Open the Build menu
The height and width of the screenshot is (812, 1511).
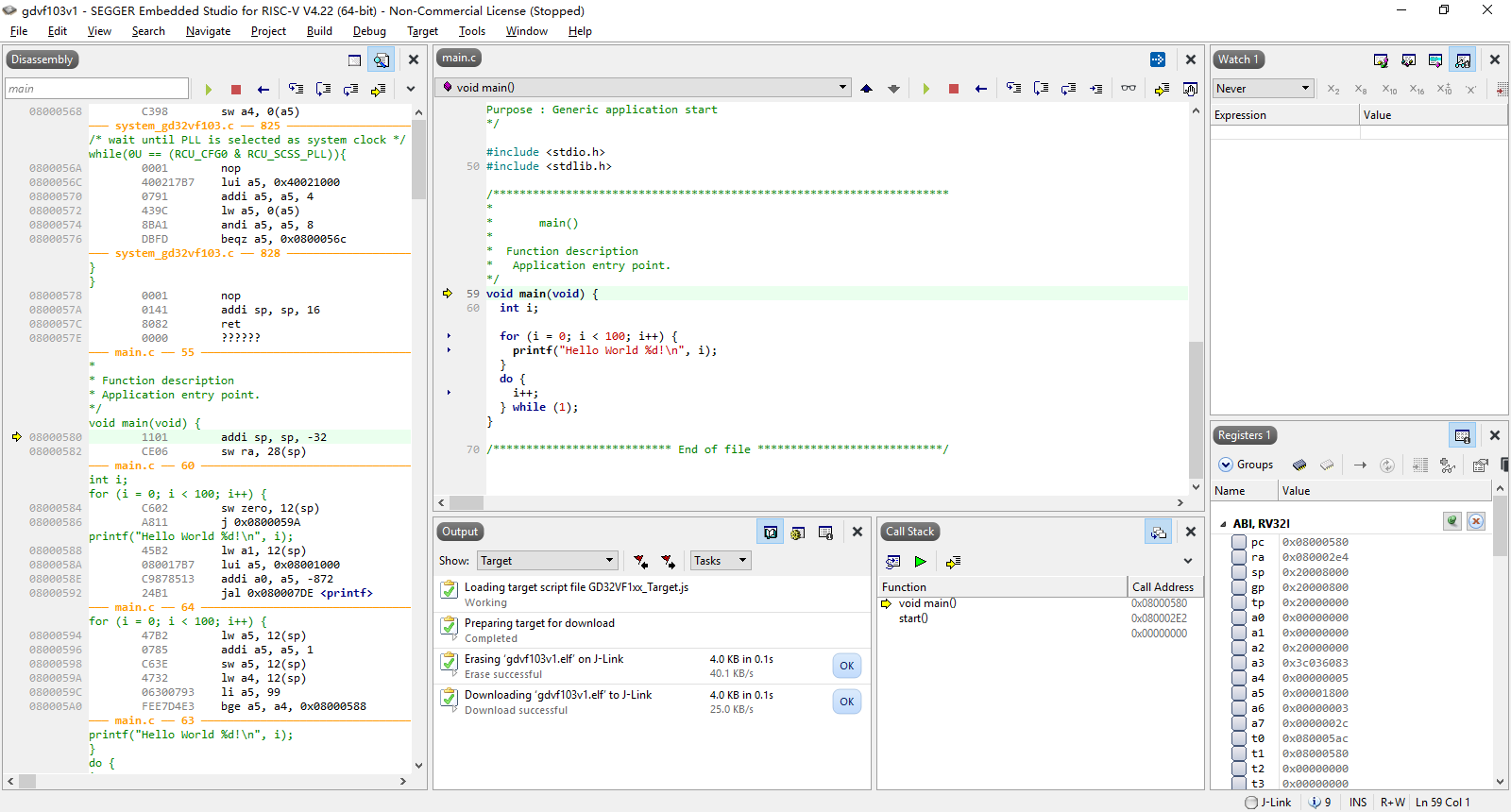tap(319, 31)
